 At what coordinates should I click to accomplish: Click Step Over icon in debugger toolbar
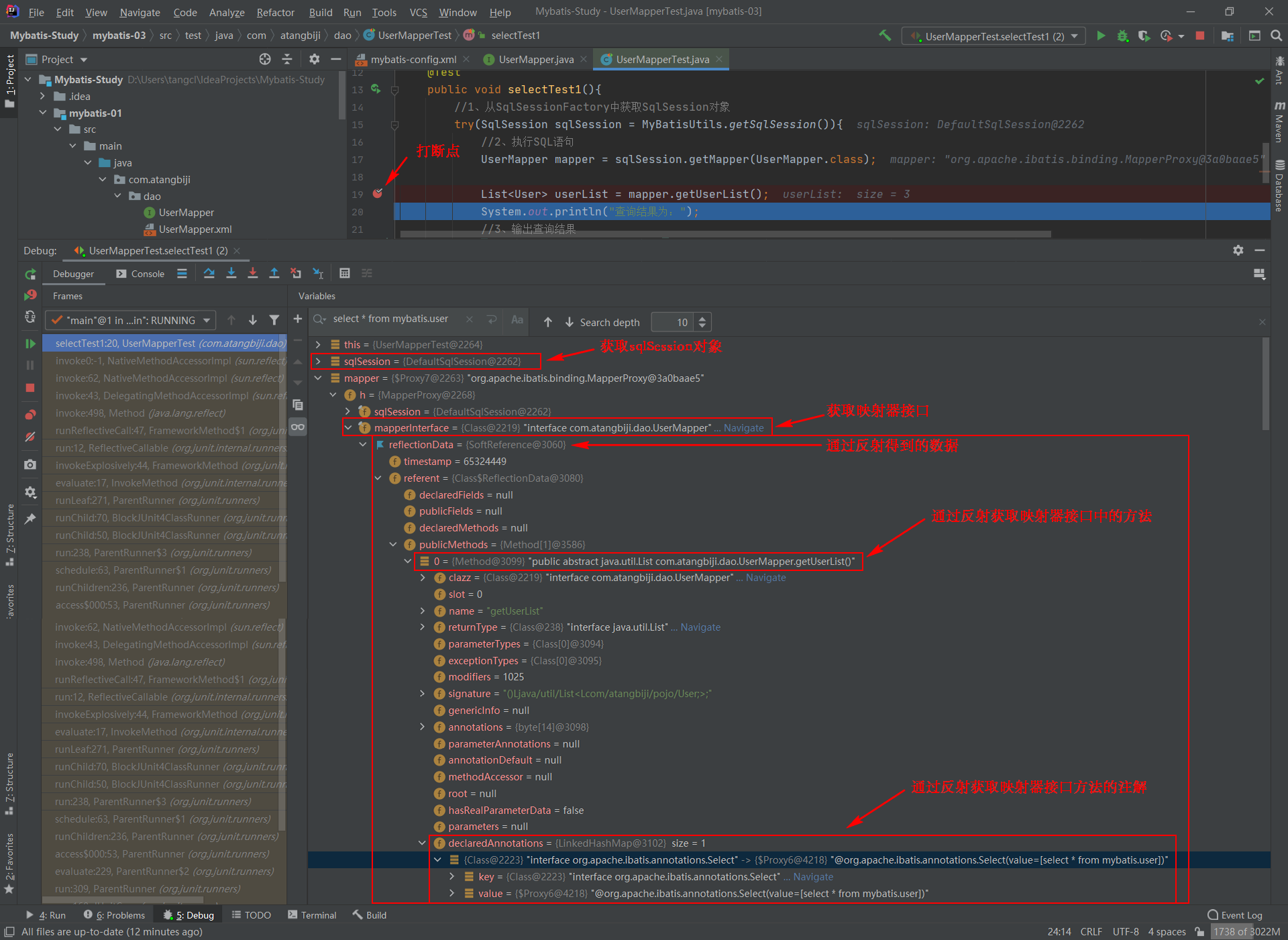pyautogui.click(x=209, y=273)
